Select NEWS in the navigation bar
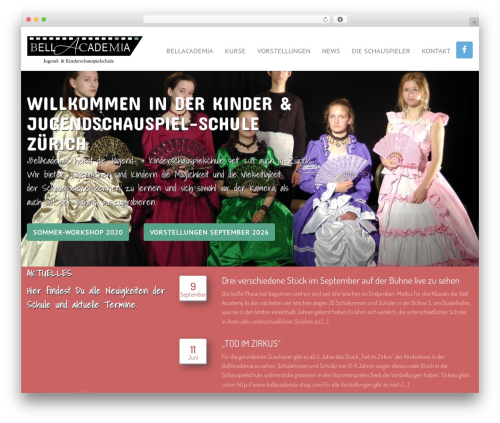This screenshot has height=423, width=500. pyautogui.click(x=331, y=51)
